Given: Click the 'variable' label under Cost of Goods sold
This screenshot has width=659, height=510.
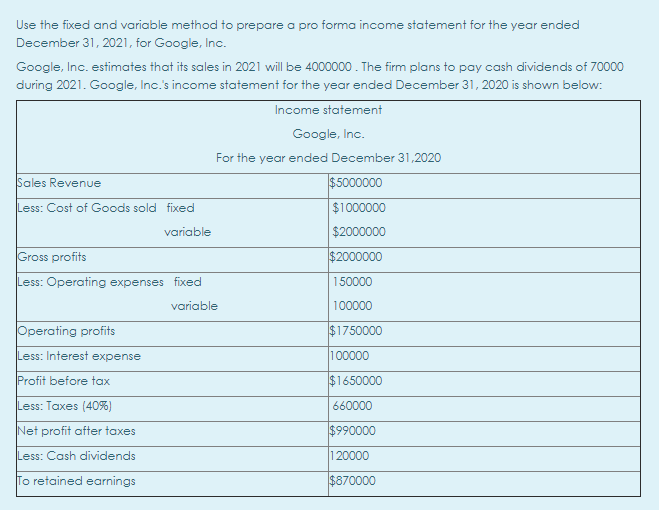Looking at the screenshot, I should click(187, 232).
